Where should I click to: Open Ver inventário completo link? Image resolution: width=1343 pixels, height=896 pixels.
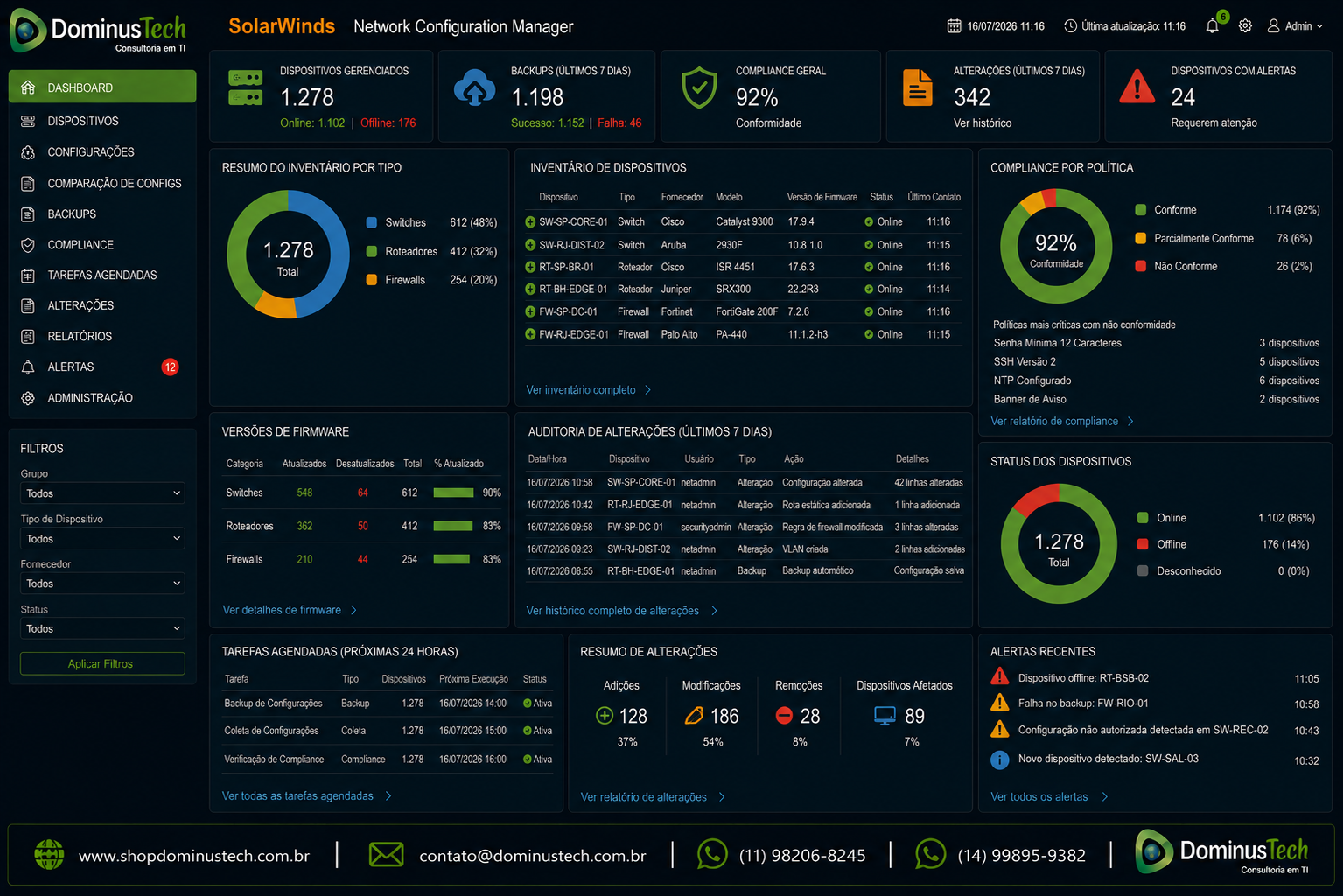581,390
